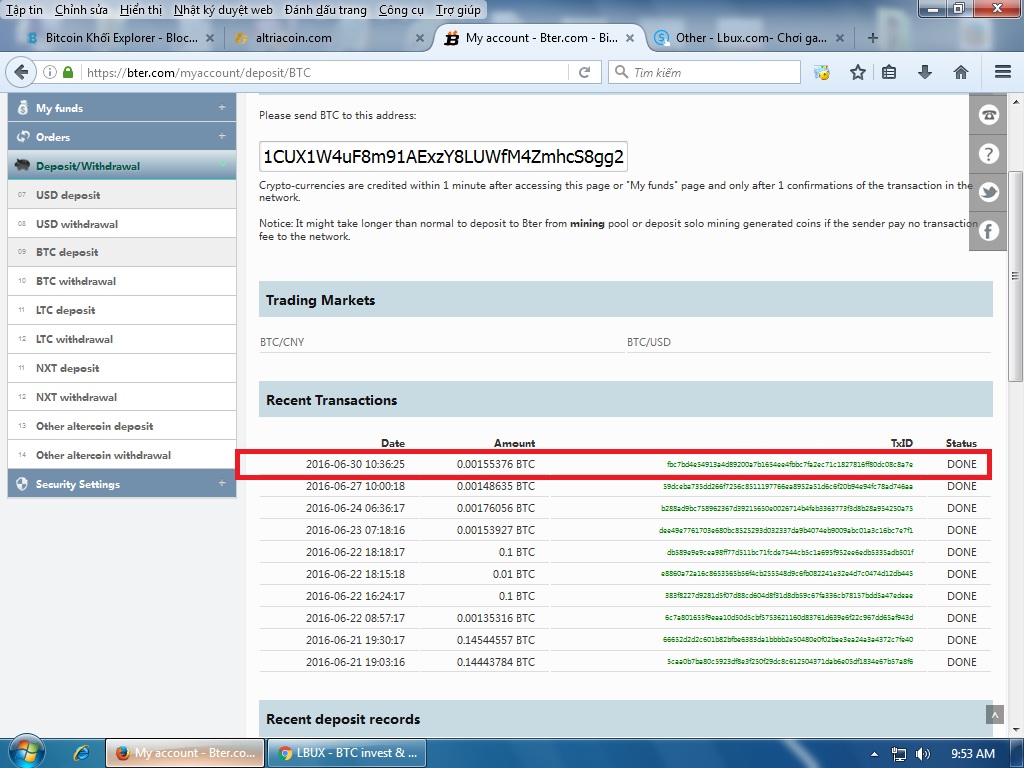1024x768 pixels.
Task: Click the URL address bar
Action: click(x=325, y=72)
